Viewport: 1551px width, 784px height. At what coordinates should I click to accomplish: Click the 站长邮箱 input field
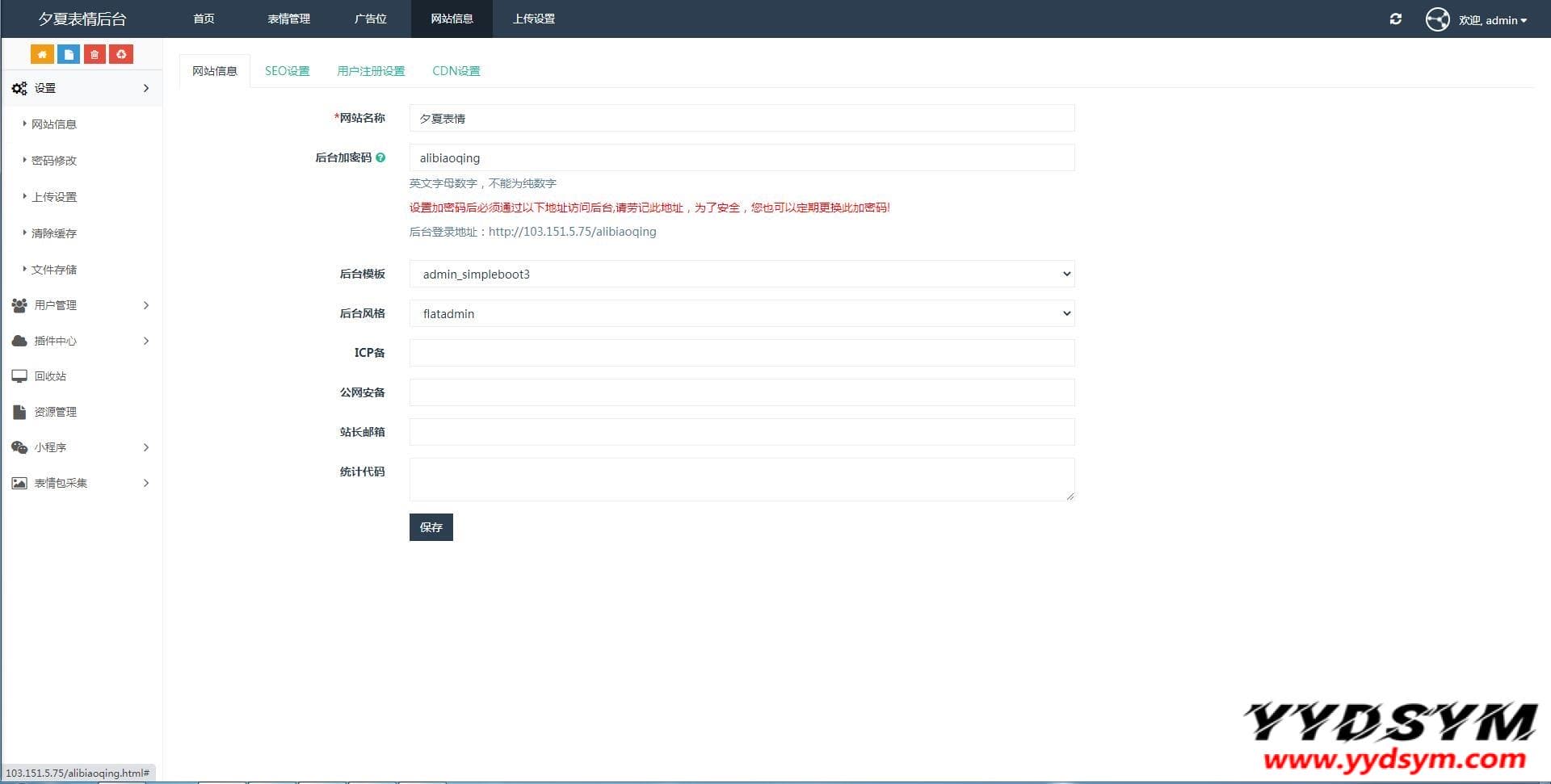point(742,432)
